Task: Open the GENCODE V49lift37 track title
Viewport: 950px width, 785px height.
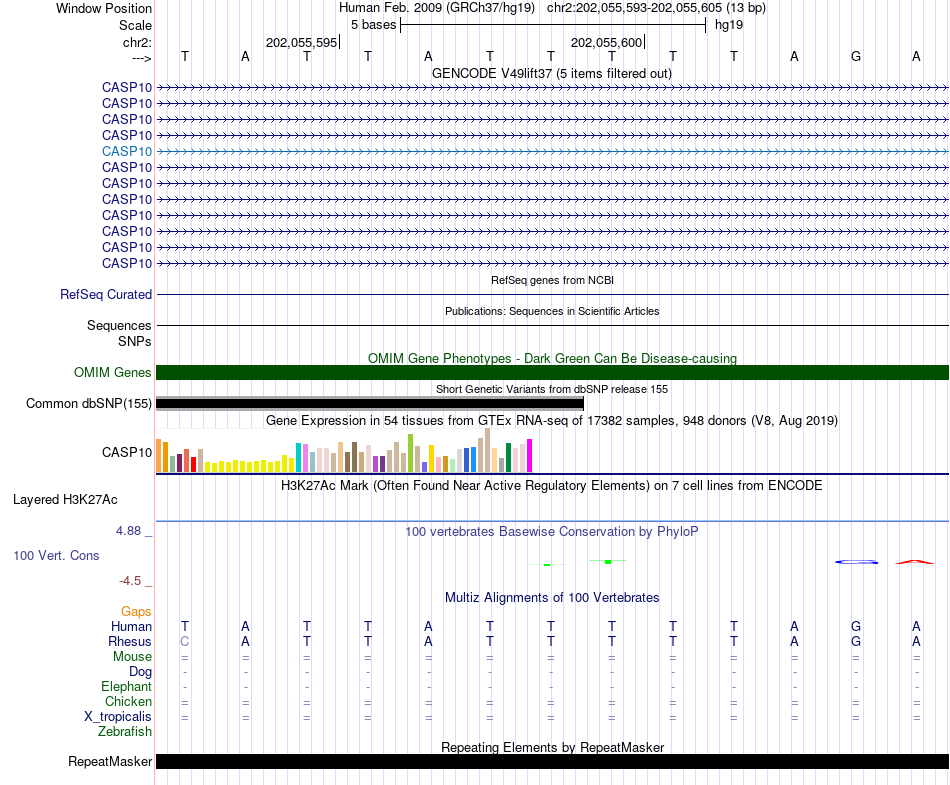Action: point(551,74)
